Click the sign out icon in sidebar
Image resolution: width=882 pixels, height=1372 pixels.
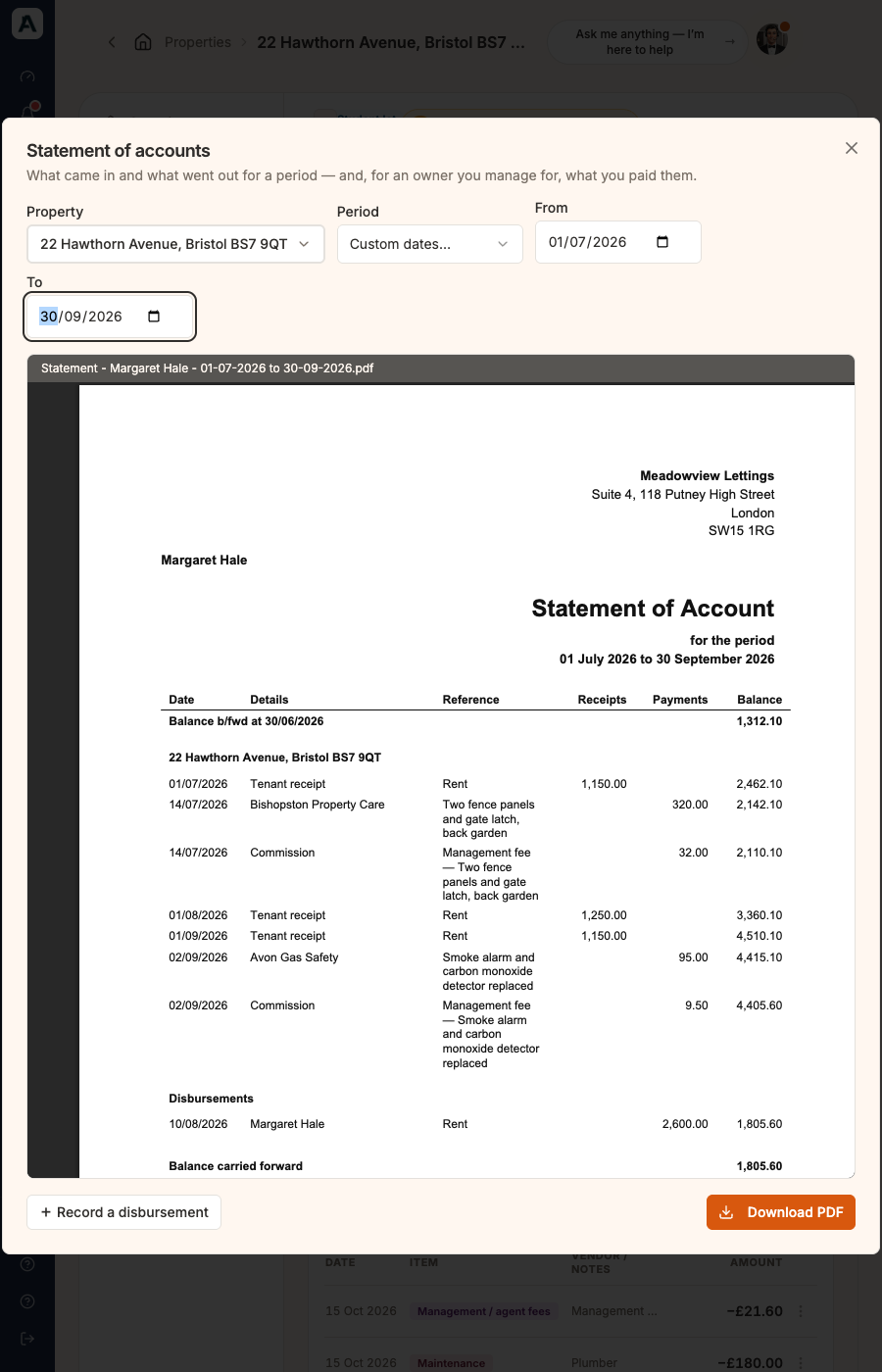click(27, 1339)
